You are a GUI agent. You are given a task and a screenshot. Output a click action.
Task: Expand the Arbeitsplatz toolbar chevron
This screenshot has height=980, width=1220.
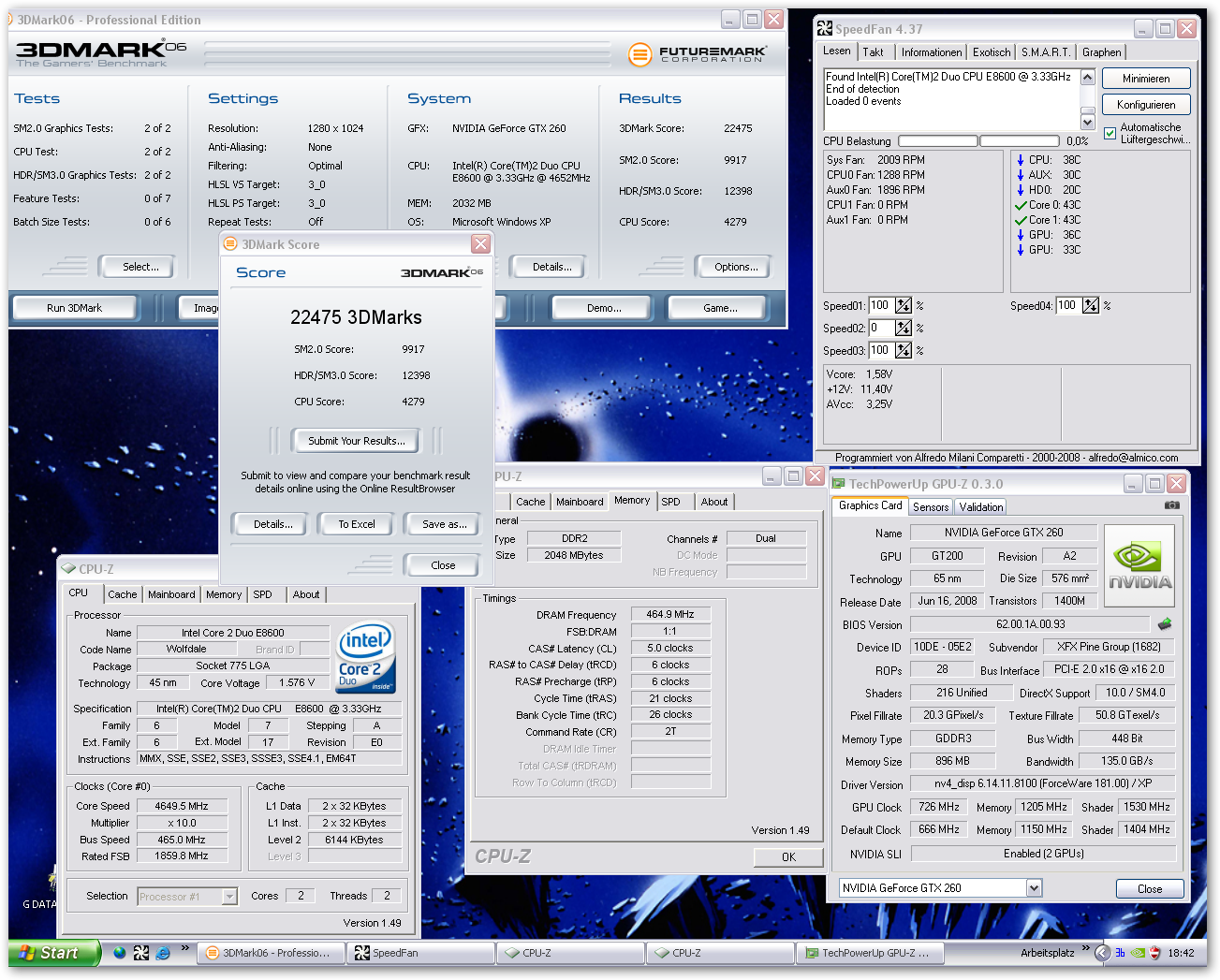(1085, 948)
